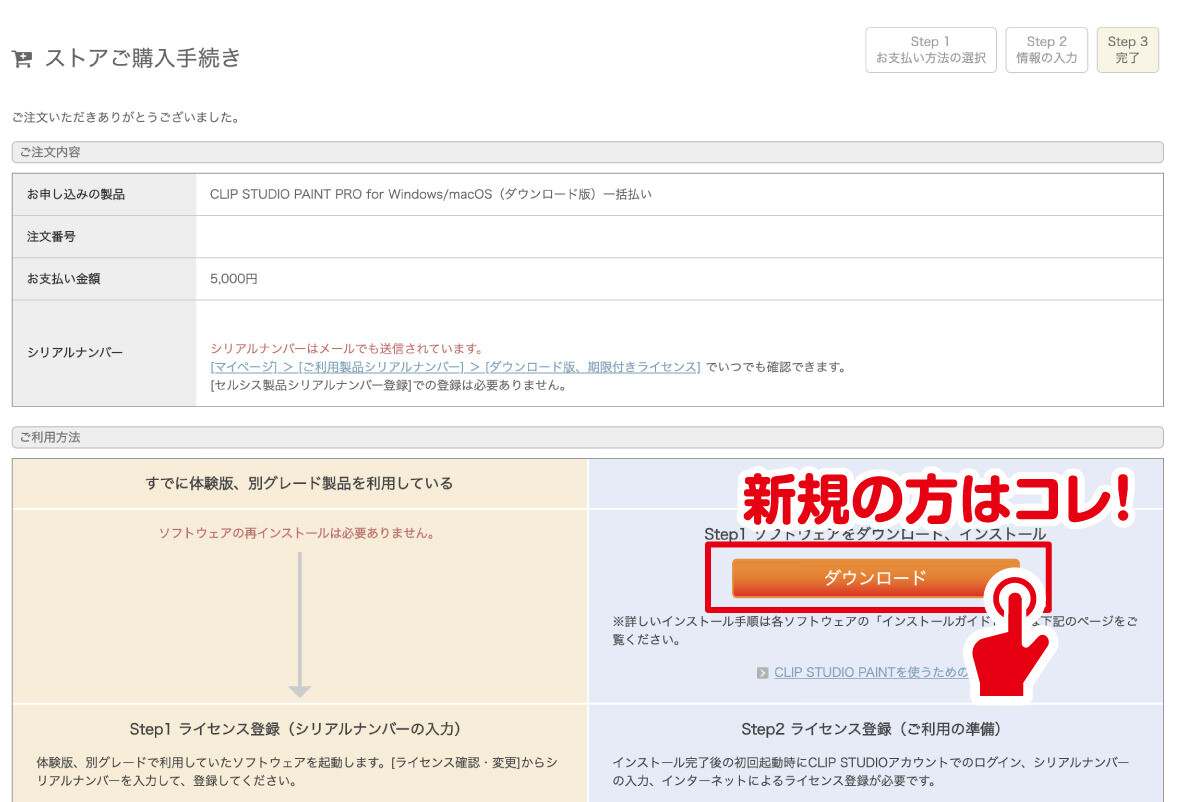The width and height of the screenshot is (1180, 802).
Task: Click the shopping cart icon beside the title
Action: pyautogui.click(x=21, y=59)
